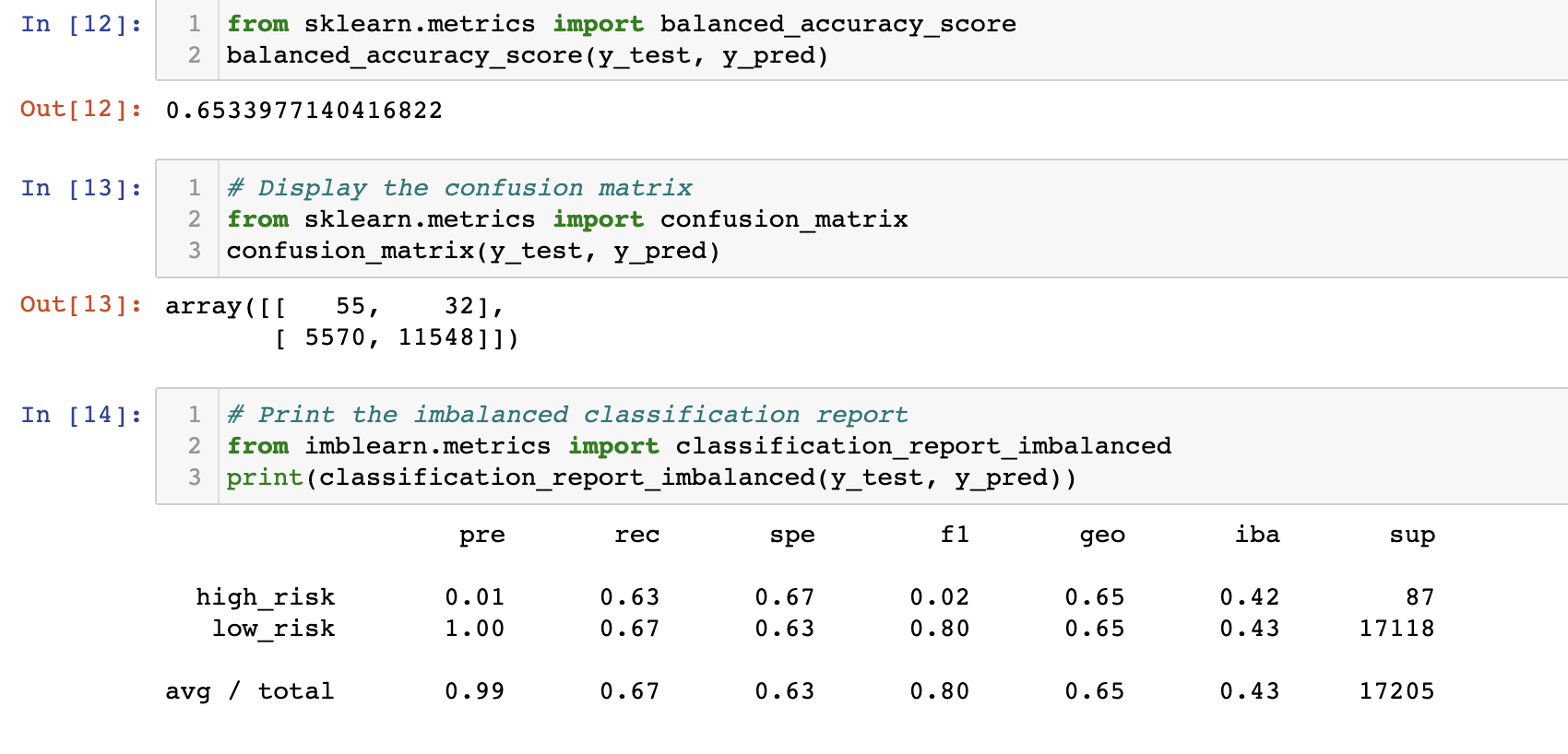Viewport: 1568px width, 754px height.
Task: Click the f1 column header
Action: [x=955, y=534]
